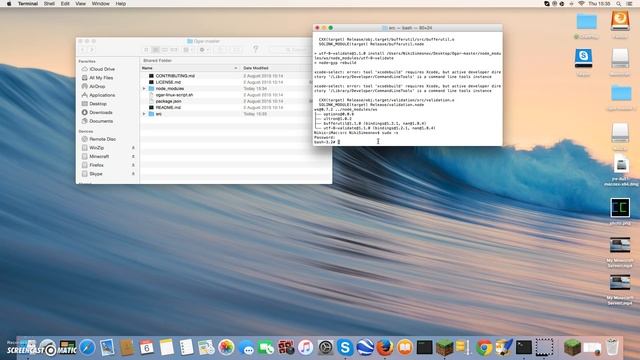Open the Window menu

(x=100, y=4)
